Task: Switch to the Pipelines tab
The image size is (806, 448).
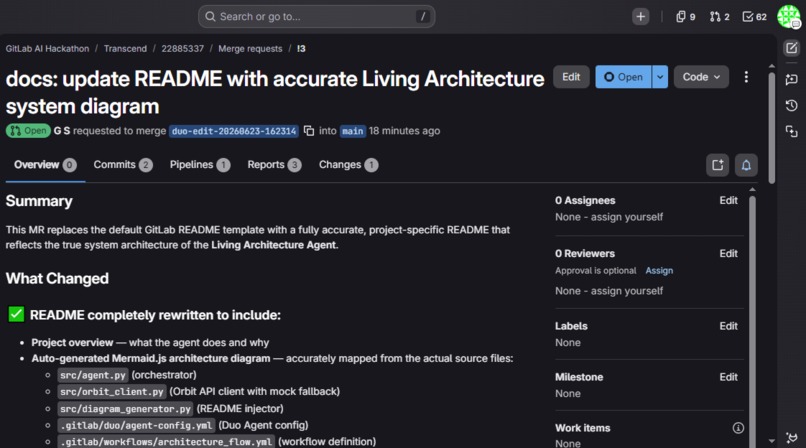Action: pos(199,165)
